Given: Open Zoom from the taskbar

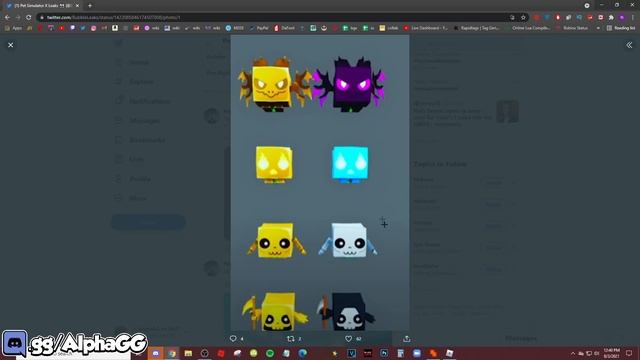Looking at the screenshot, I should [x=417, y=353].
